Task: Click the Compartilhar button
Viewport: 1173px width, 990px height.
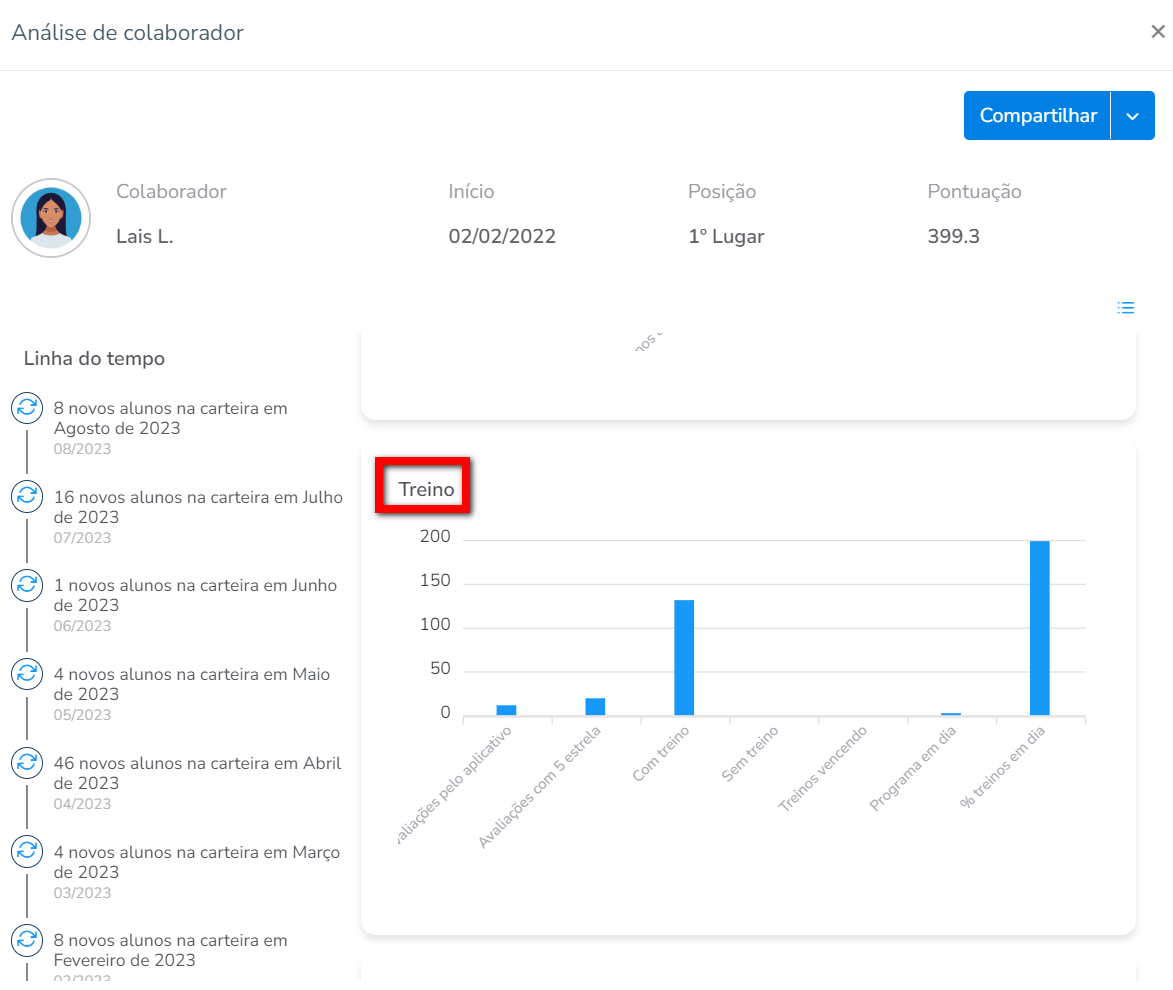Action: tap(1038, 116)
